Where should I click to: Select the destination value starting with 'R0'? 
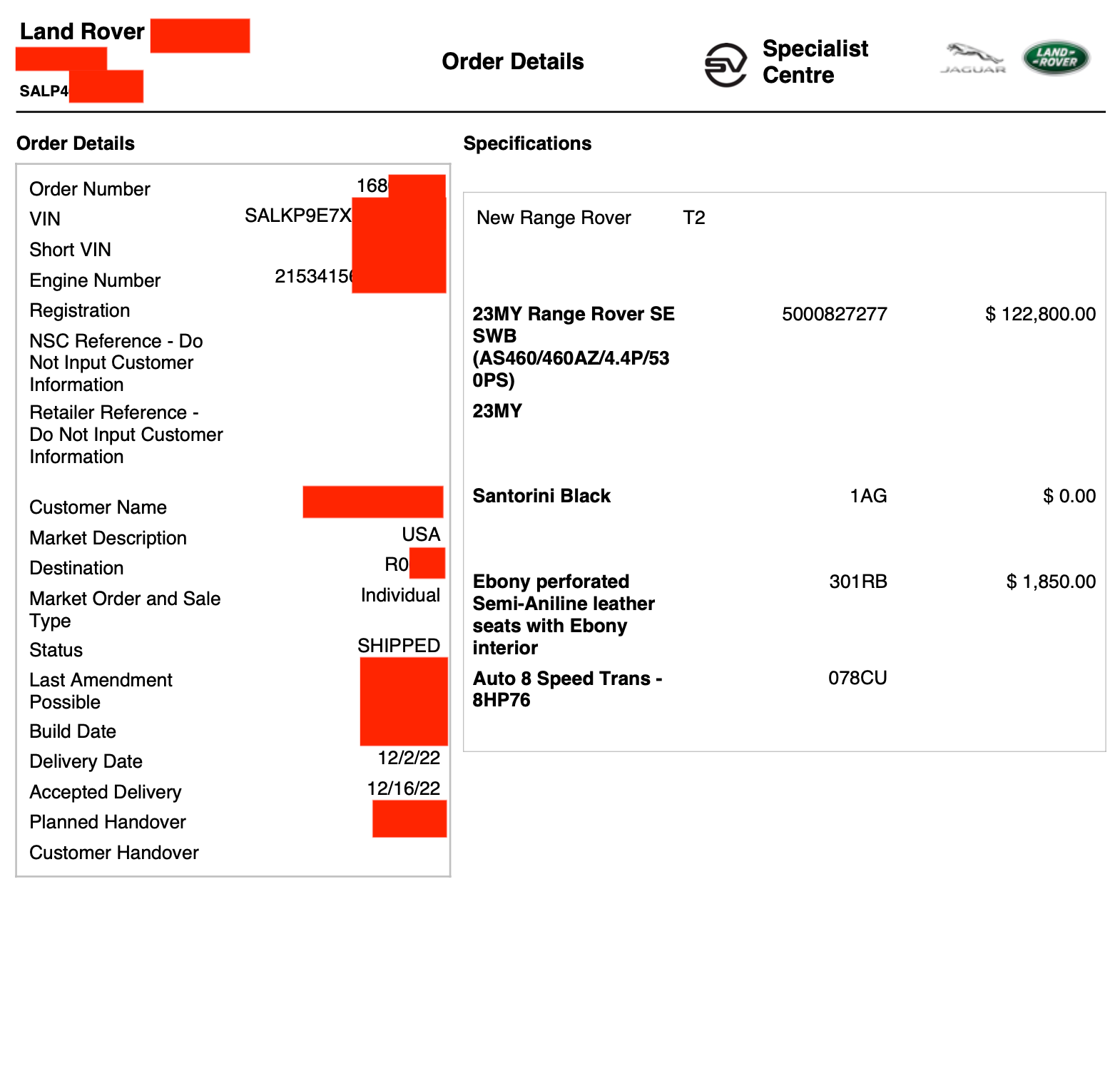(x=397, y=564)
